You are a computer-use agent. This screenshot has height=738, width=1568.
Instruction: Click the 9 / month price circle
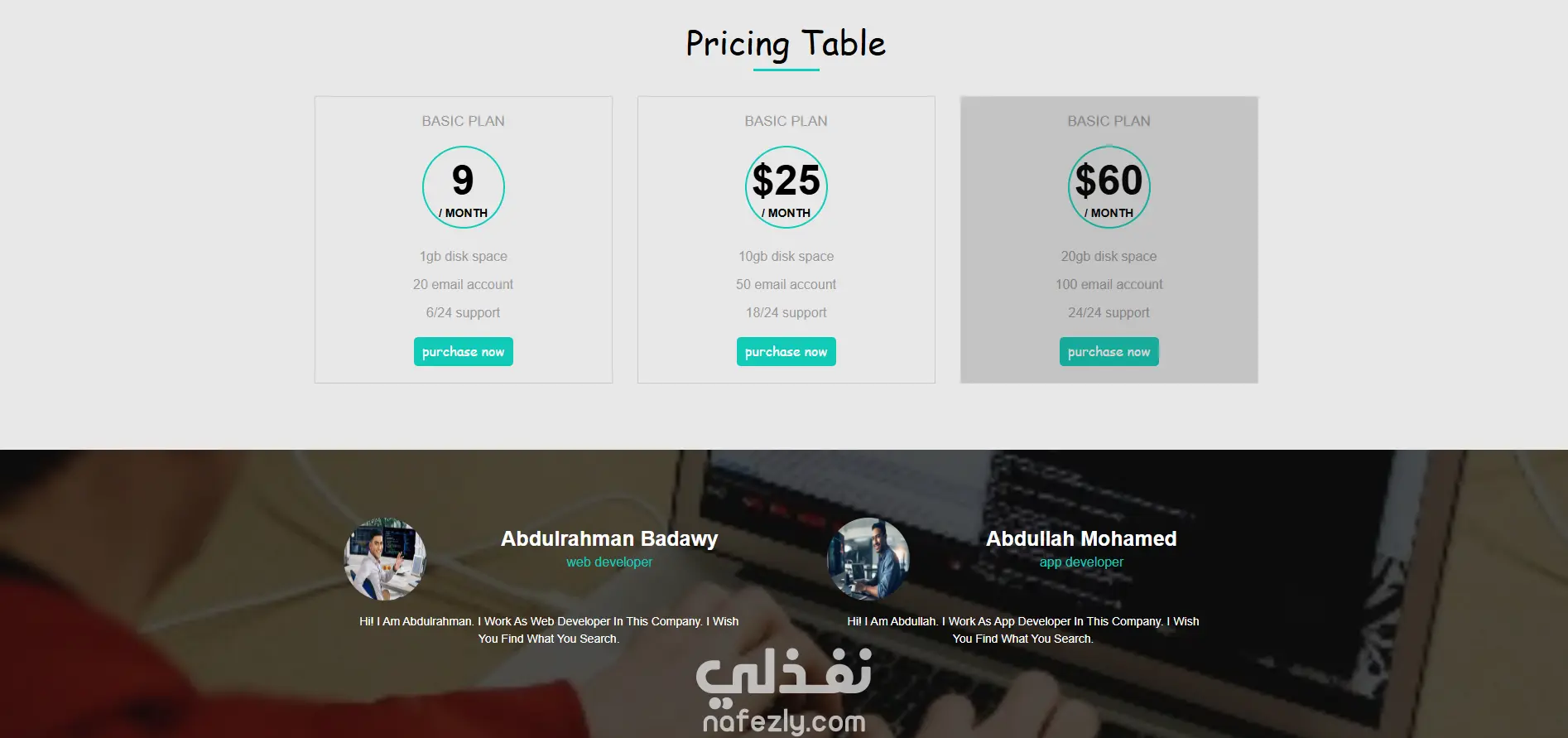point(463,187)
